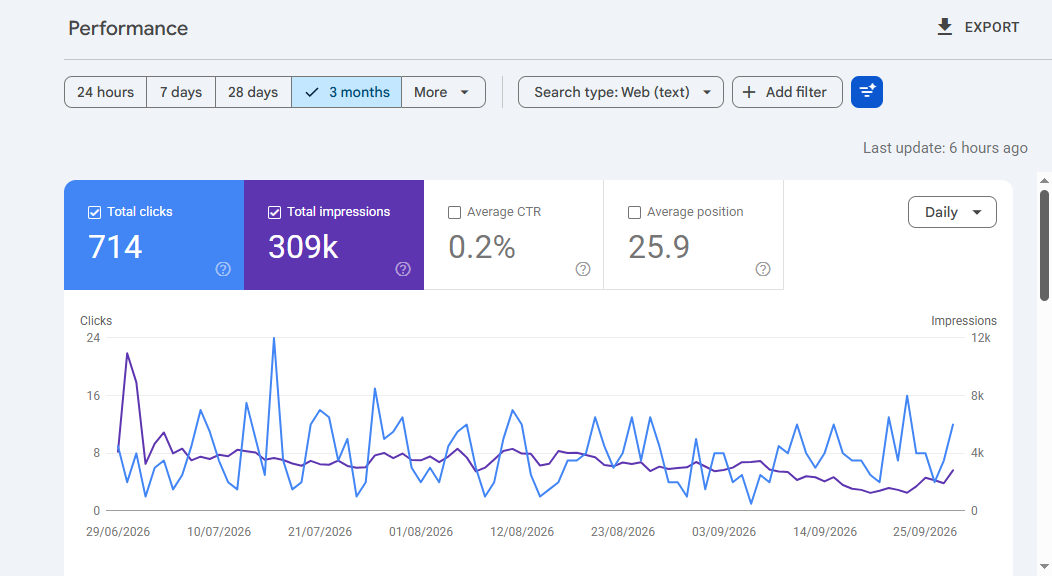
Task: Click the scrollbar up arrow
Action: pos(1044,181)
